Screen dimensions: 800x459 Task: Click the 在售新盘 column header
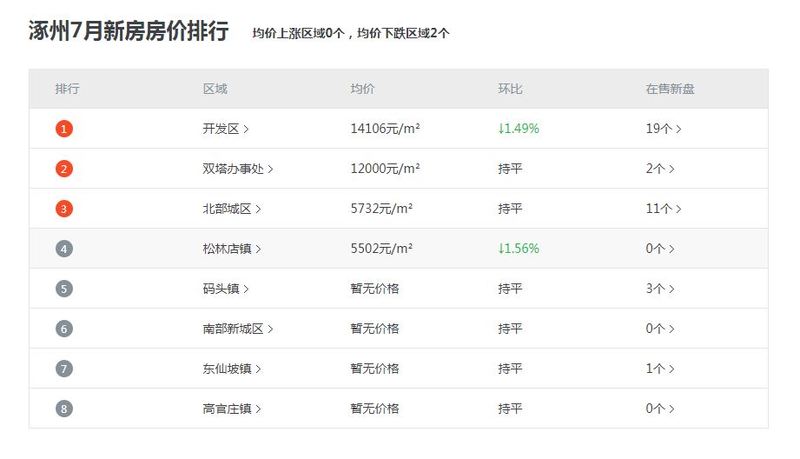click(670, 89)
